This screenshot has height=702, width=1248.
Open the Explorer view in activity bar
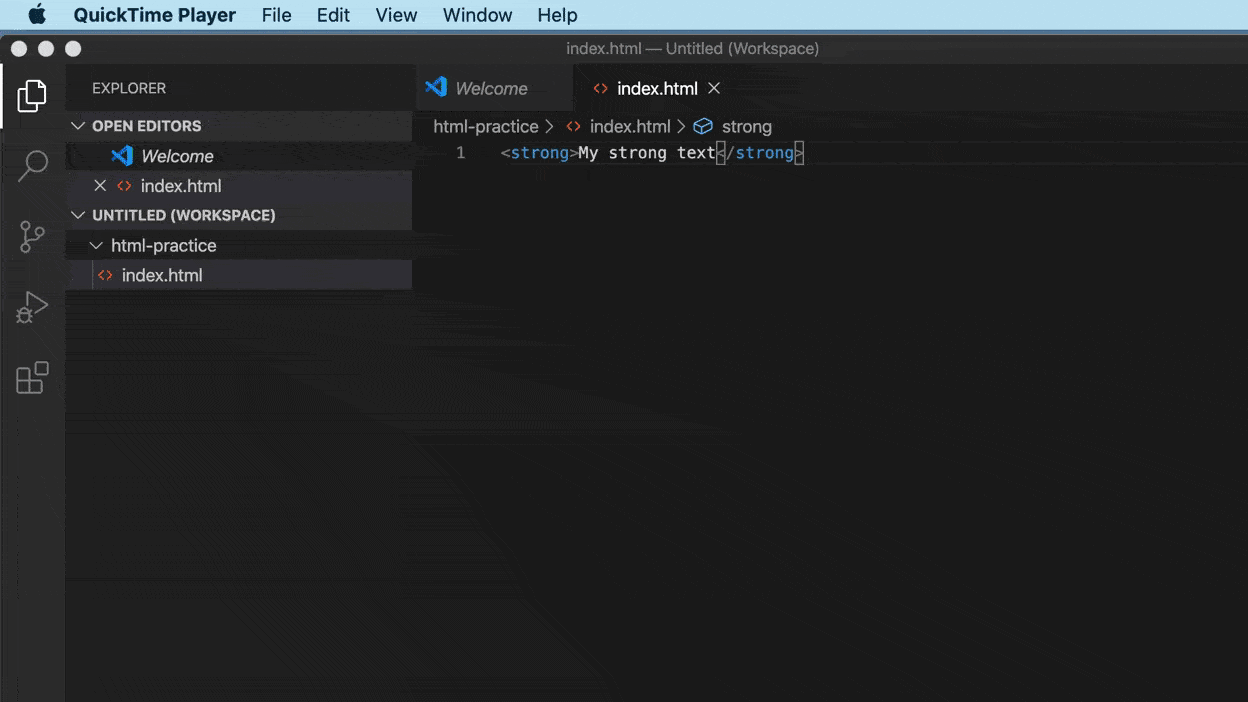click(32, 96)
